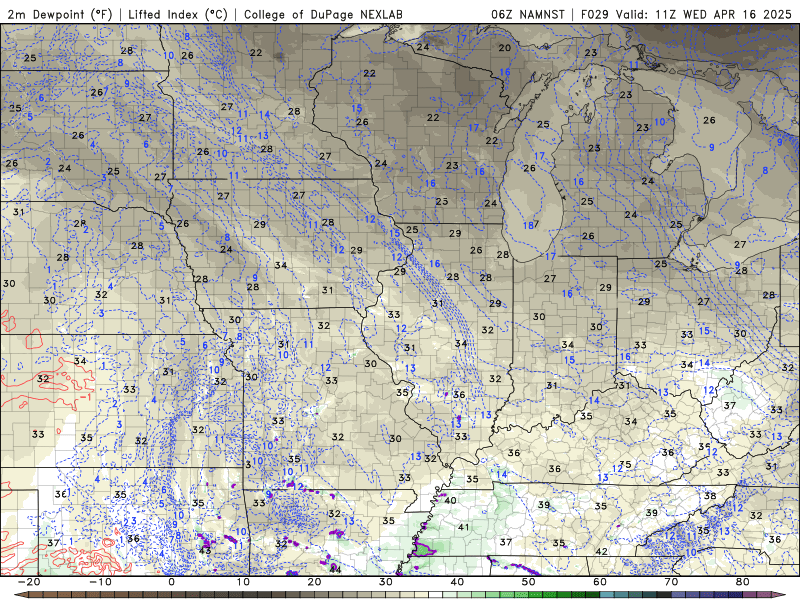
Task: Click the '80' label on the color scale
Action: click(x=743, y=582)
